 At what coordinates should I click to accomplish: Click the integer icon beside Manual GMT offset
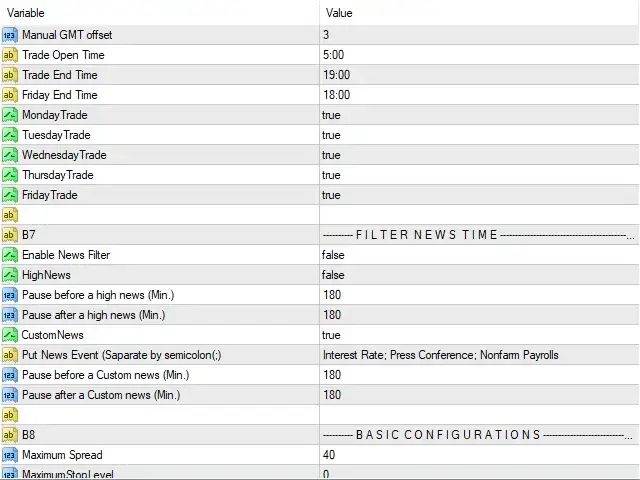9,35
